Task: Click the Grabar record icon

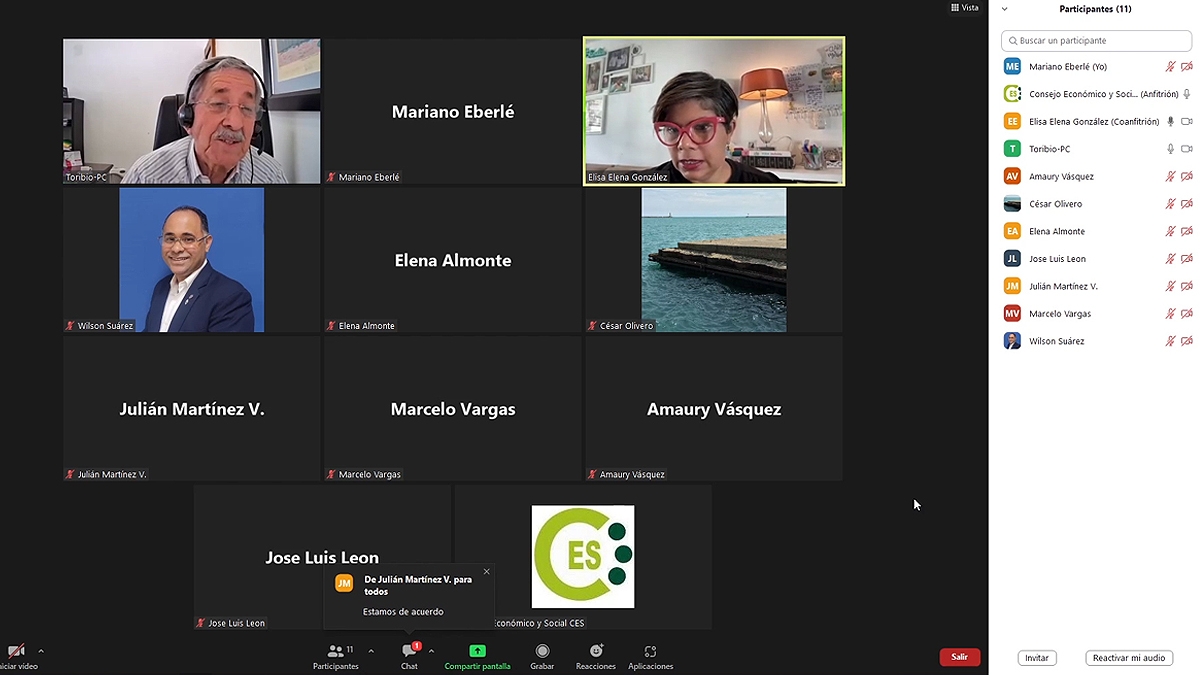Action: (542, 651)
